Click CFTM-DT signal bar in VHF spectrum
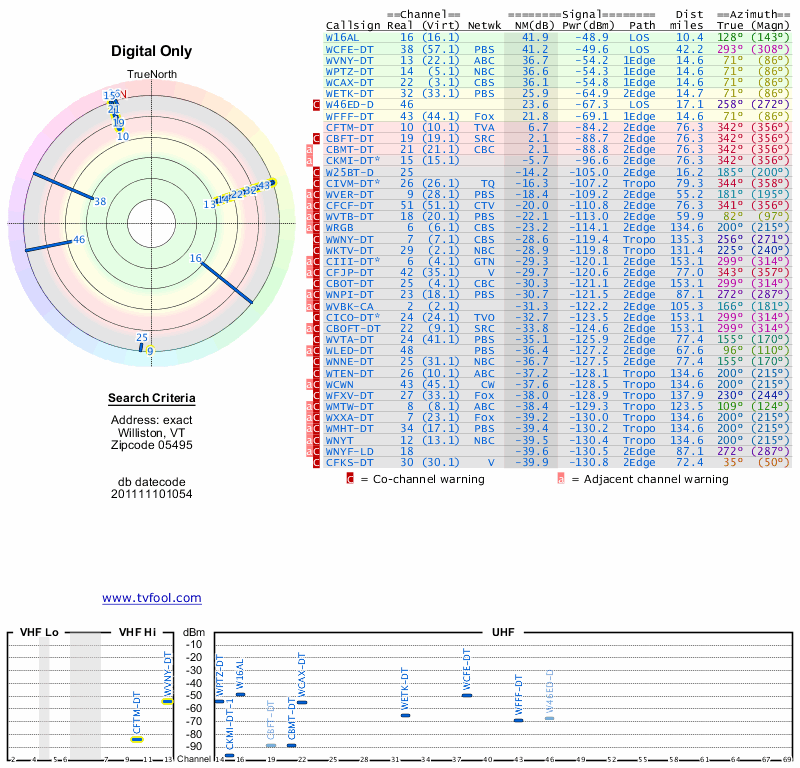 tap(137, 739)
